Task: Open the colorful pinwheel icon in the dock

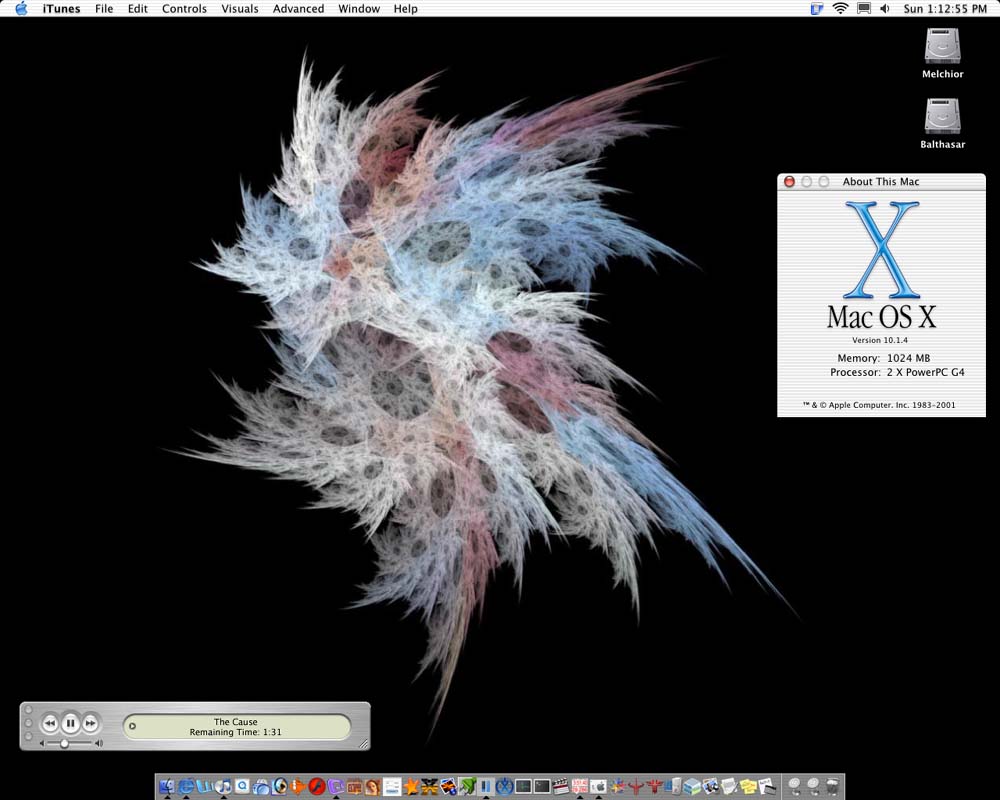Action: coord(617,786)
